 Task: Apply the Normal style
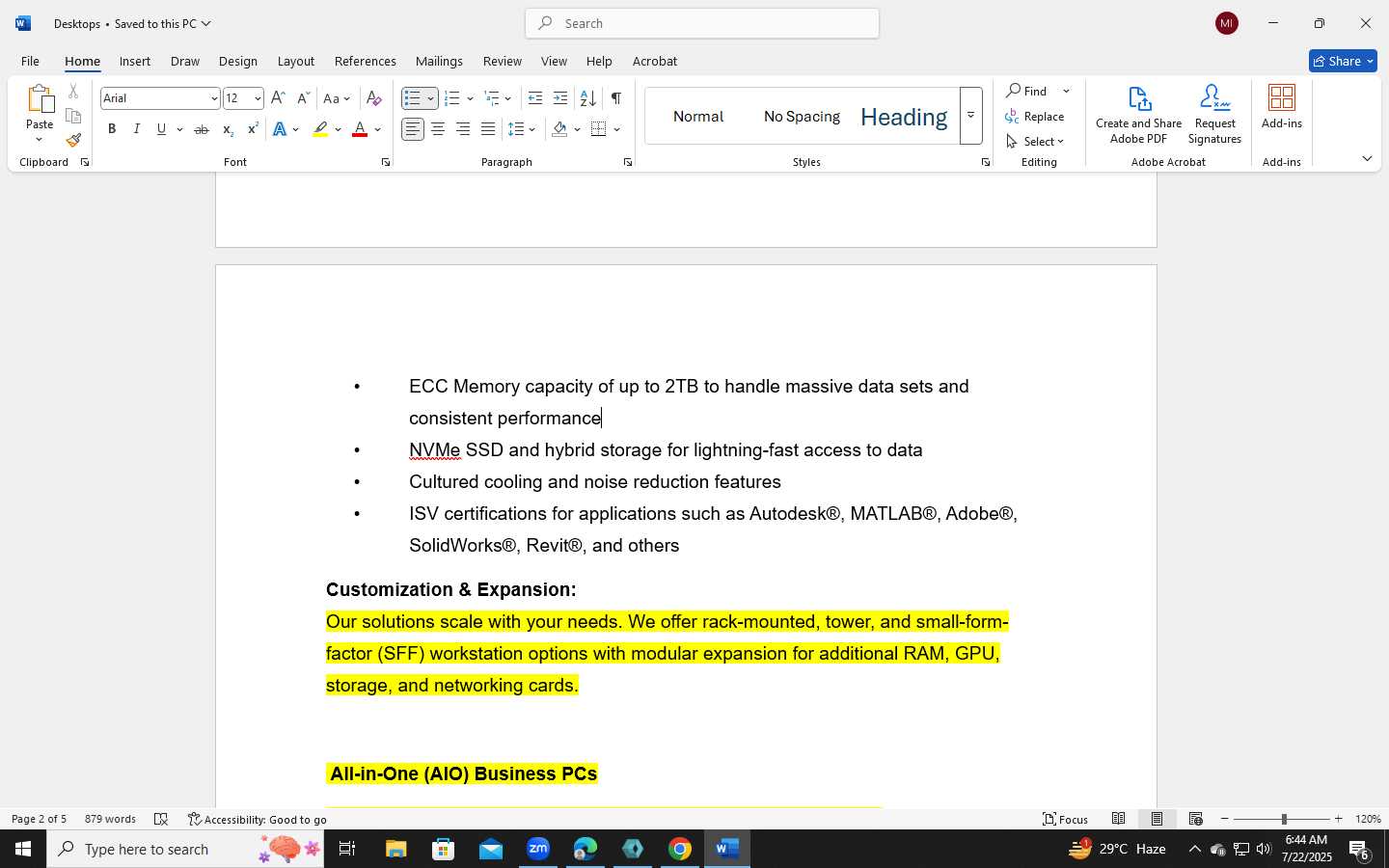(698, 117)
